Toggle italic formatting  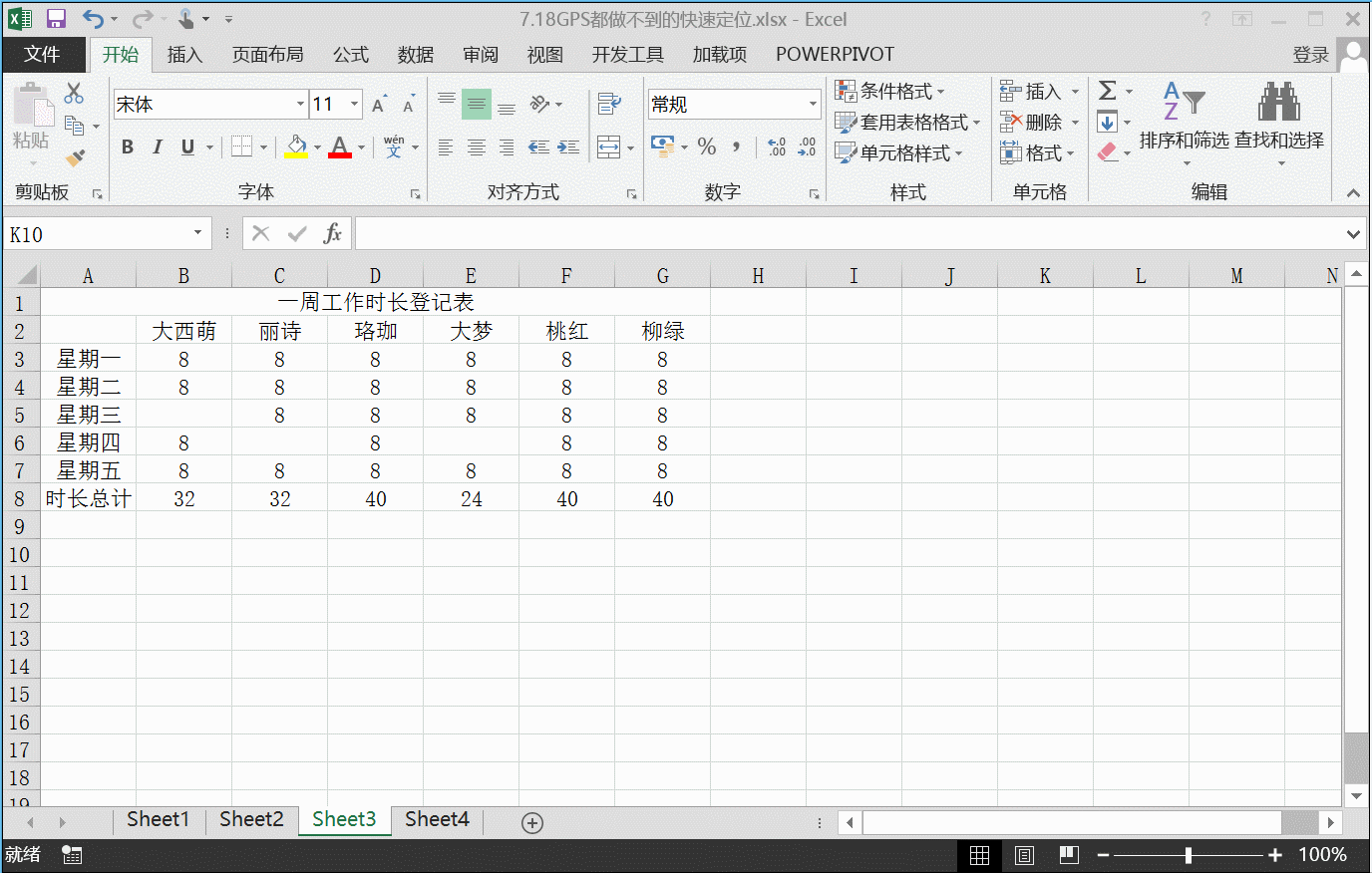(x=158, y=146)
